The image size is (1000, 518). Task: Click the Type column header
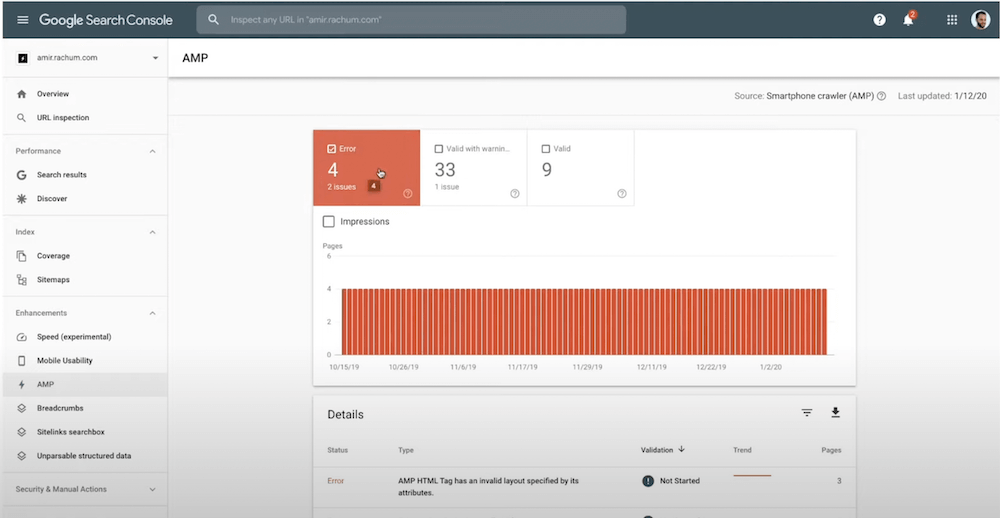click(x=406, y=450)
